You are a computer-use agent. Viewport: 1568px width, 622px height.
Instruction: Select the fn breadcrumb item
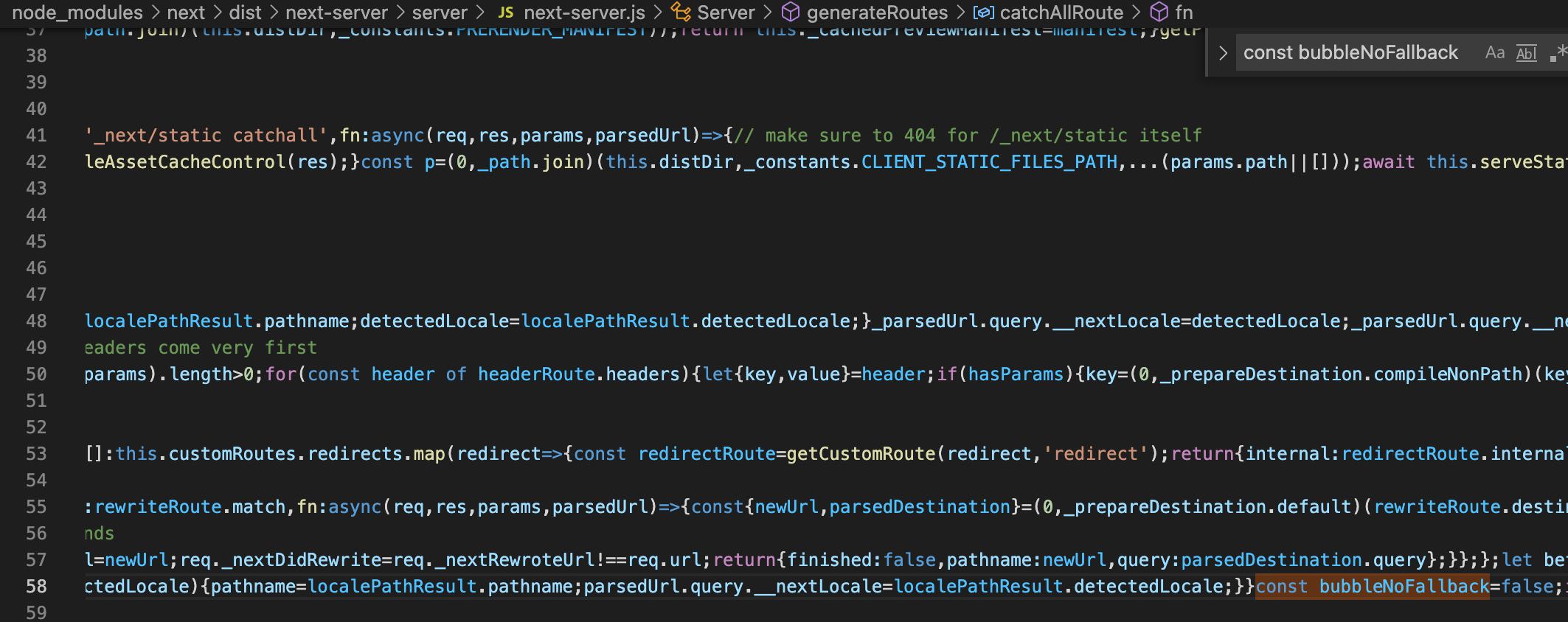pos(1184,13)
